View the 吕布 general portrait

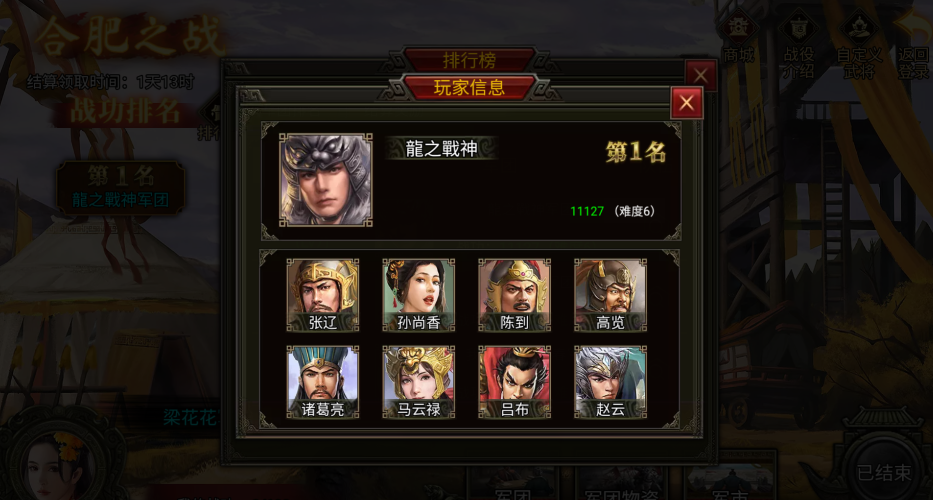click(x=514, y=382)
